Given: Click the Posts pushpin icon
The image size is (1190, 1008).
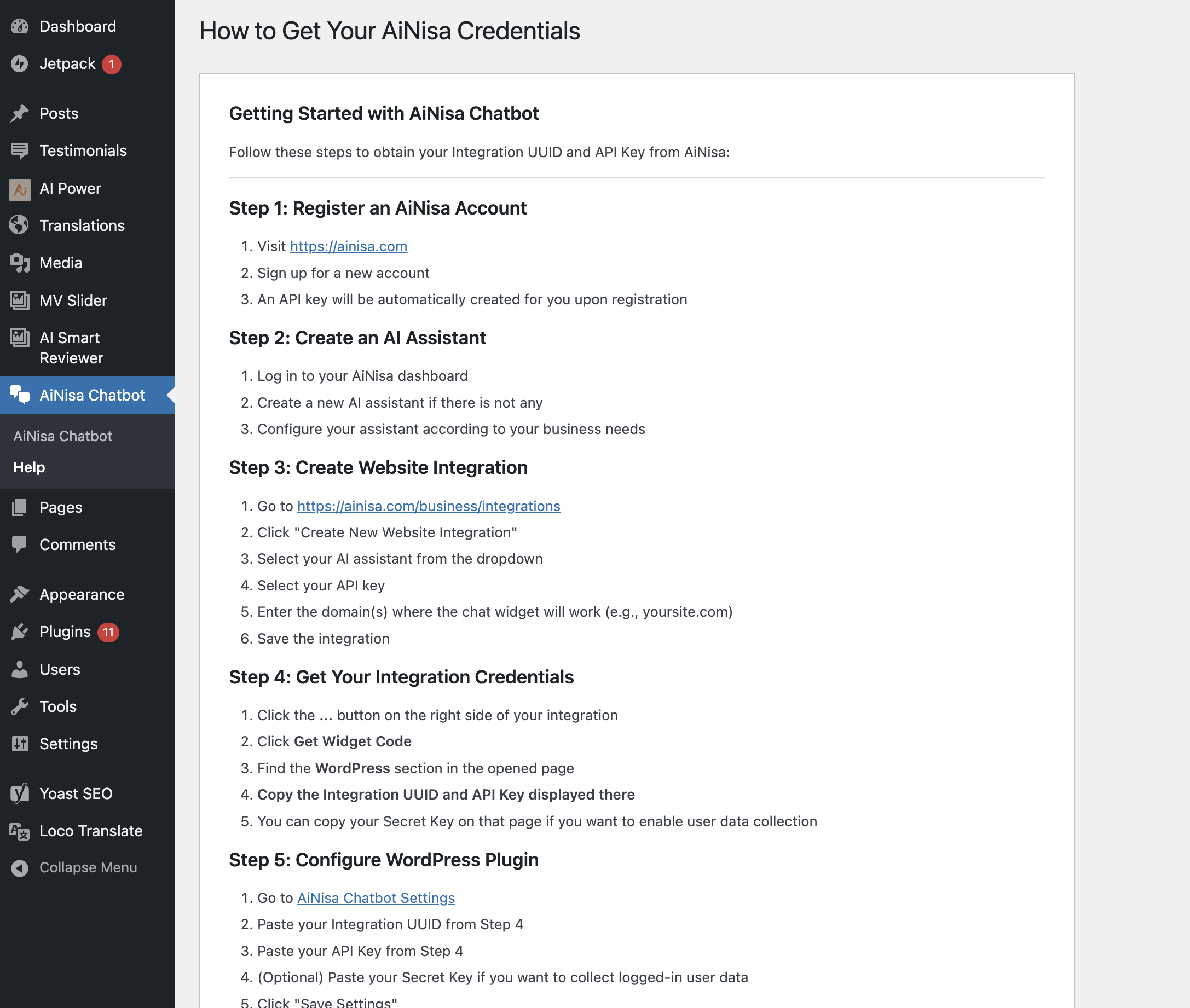Looking at the screenshot, I should click(20, 113).
